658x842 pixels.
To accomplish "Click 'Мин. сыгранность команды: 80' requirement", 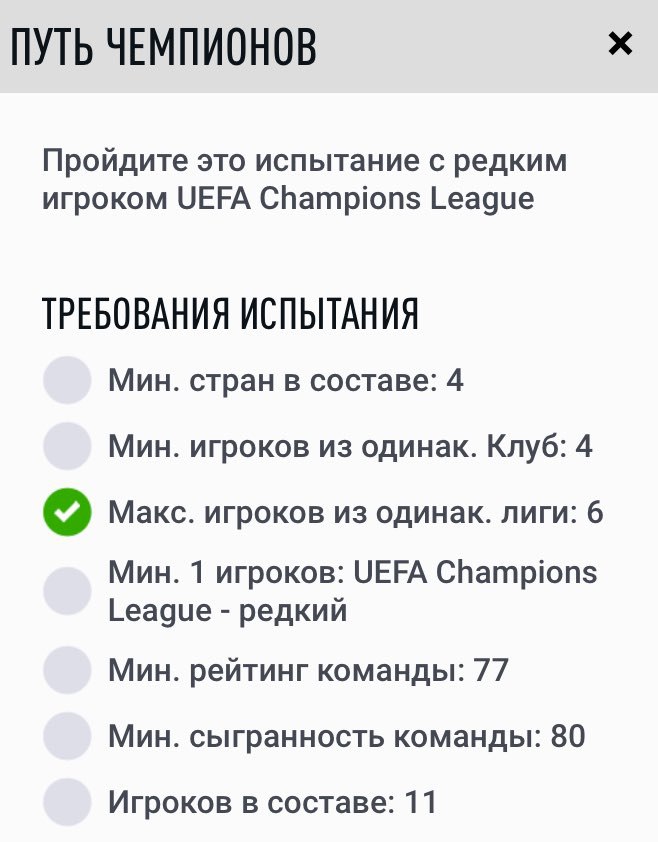I will [346, 737].
